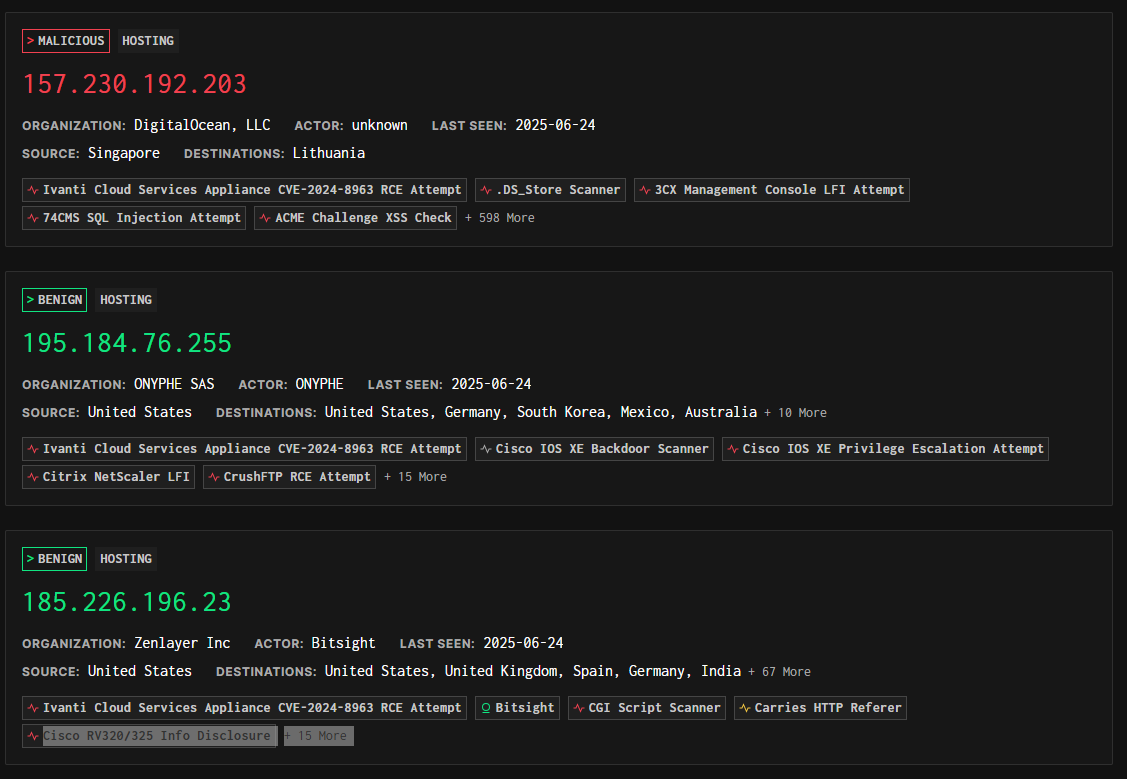Click the source country Singapore

[x=124, y=153]
